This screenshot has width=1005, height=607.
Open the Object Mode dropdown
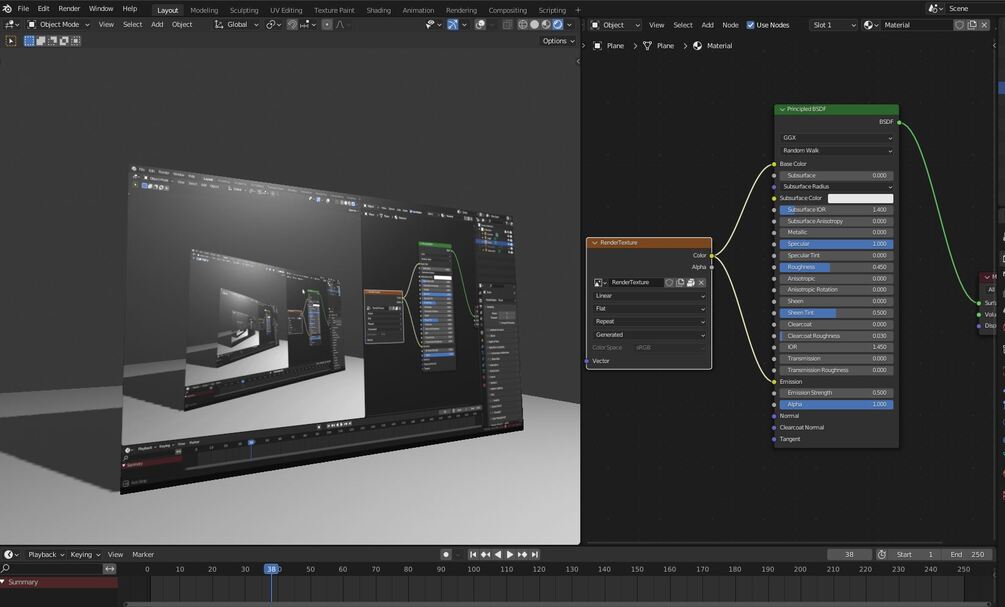pos(59,24)
